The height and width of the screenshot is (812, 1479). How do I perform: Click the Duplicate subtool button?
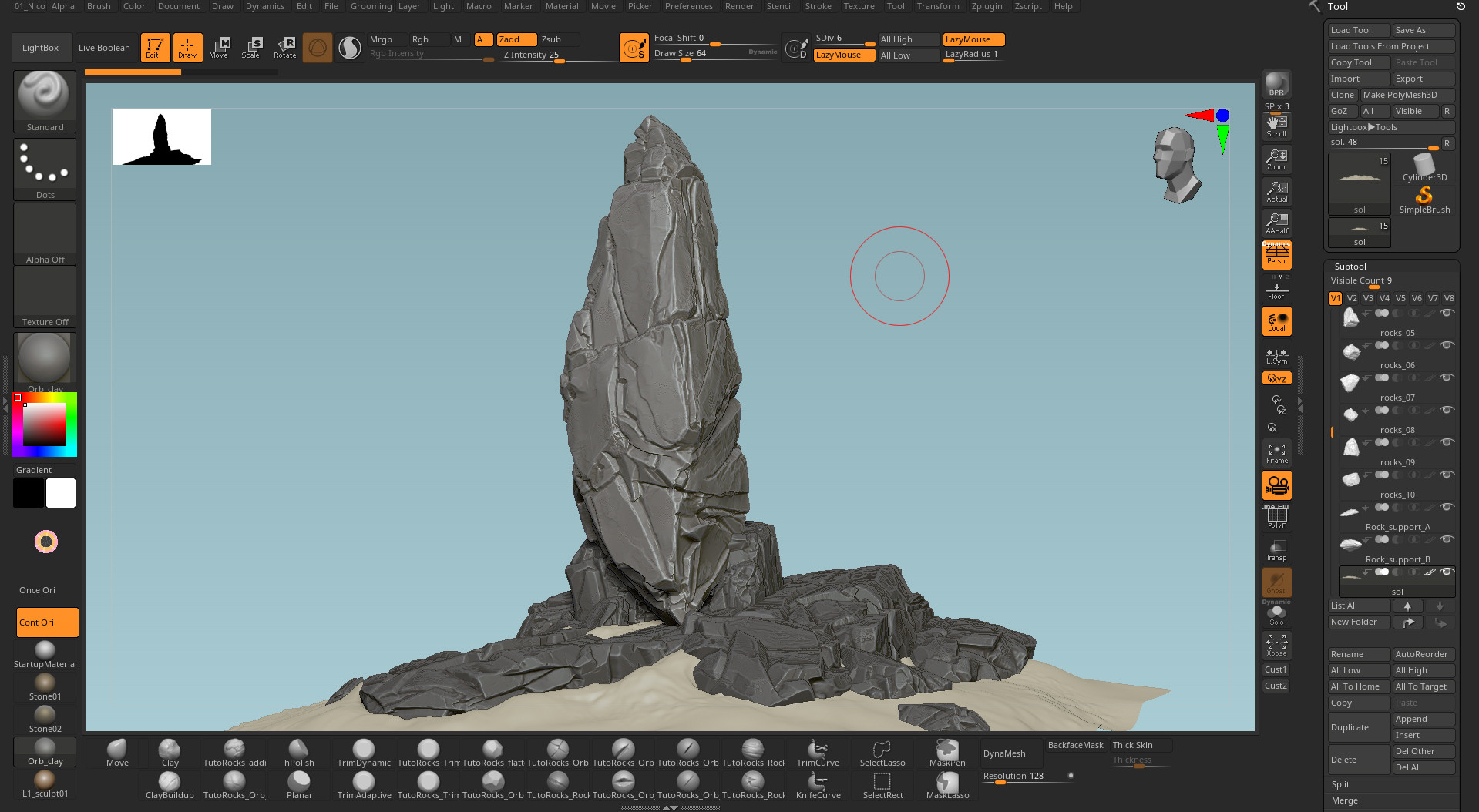(1358, 727)
